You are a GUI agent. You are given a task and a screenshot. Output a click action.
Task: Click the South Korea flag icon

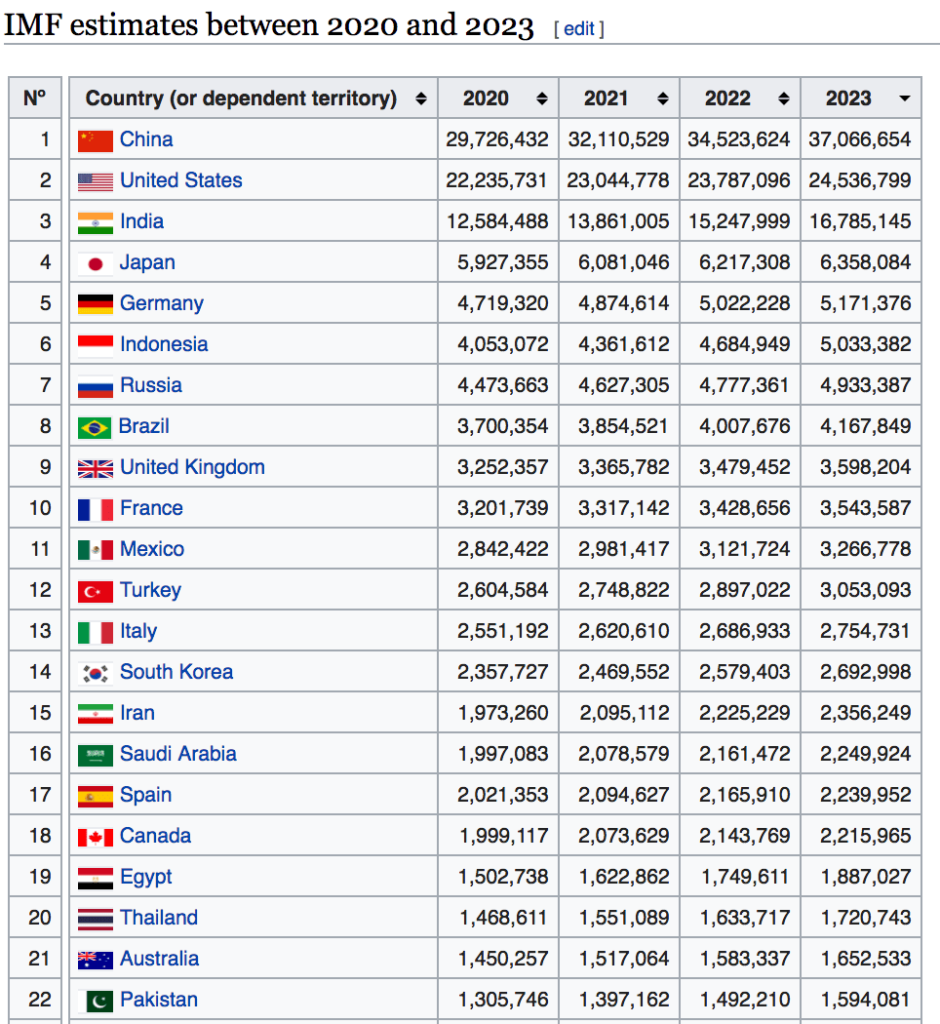tap(95, 673)
